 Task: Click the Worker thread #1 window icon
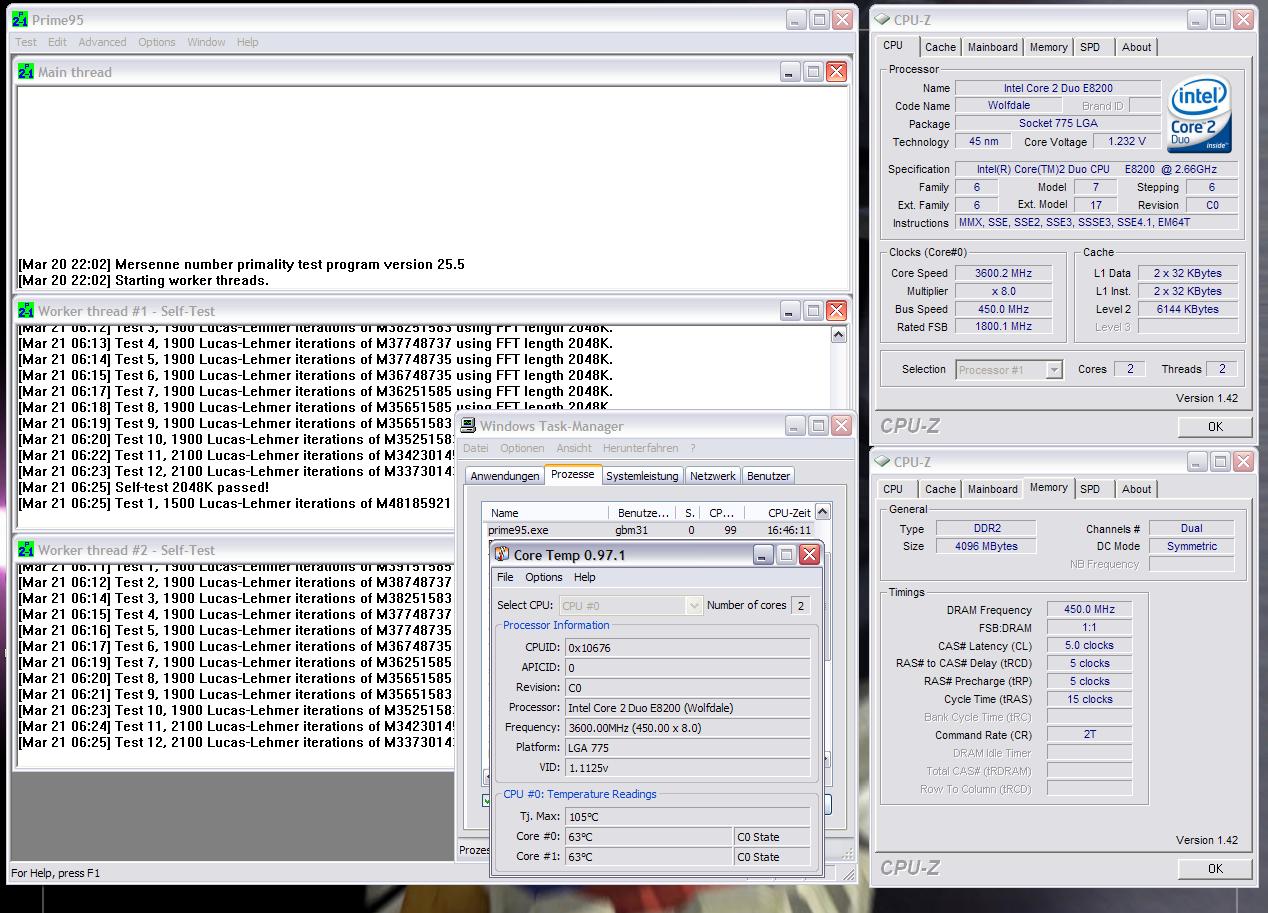(26, 311)
